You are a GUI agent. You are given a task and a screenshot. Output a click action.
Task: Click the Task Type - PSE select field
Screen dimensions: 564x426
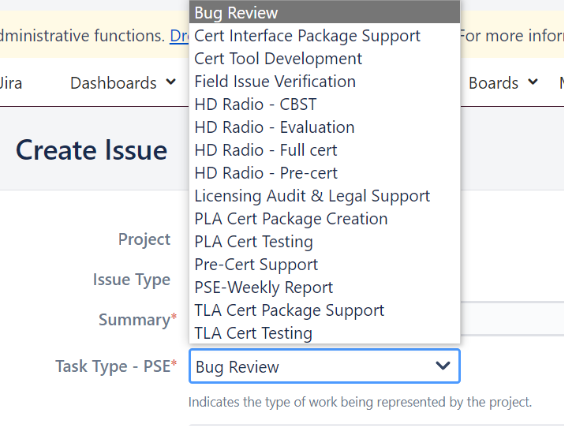coord(324,366)
